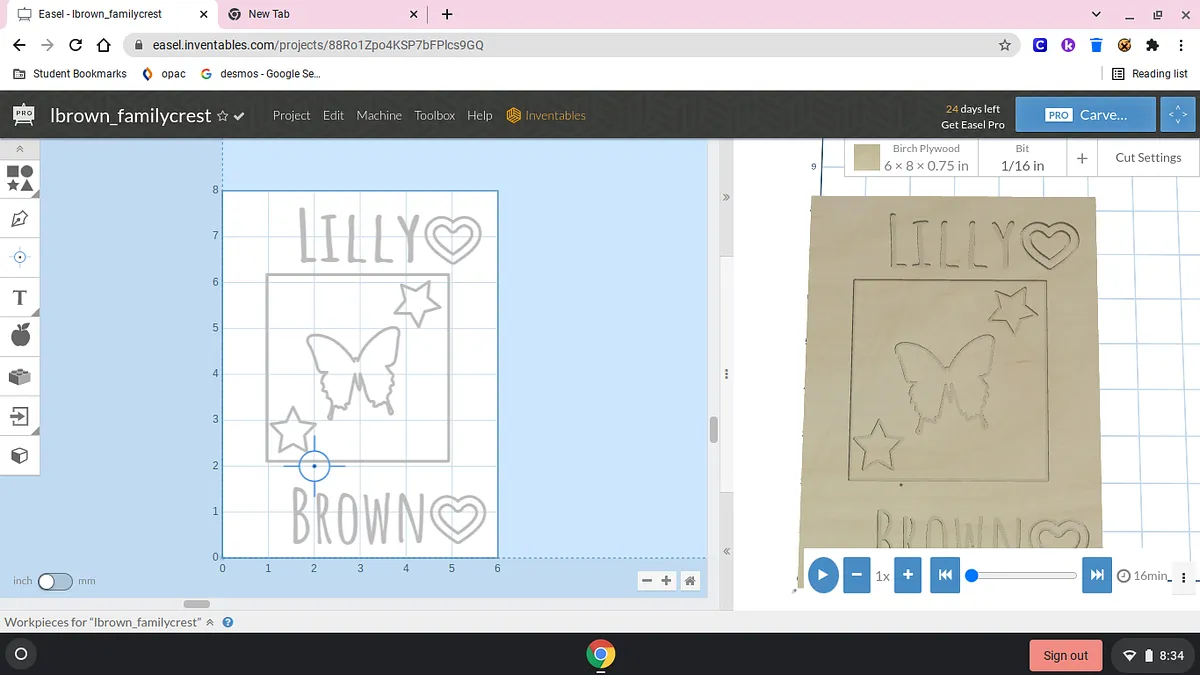Image resolution: width=1200 pixels, height=675 pixels.
Task: Click the Carve button
Action: click(x=1085, y=115)
